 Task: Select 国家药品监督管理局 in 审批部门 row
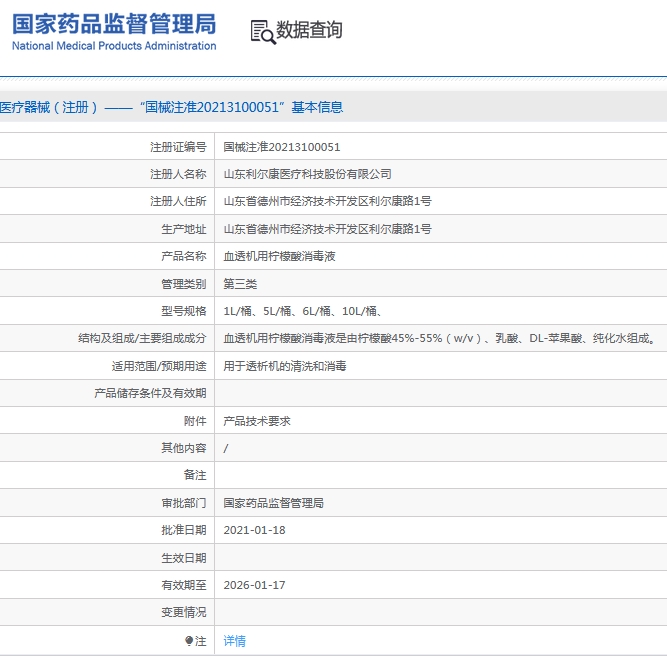pyautogui.click(x=274, y=503)
